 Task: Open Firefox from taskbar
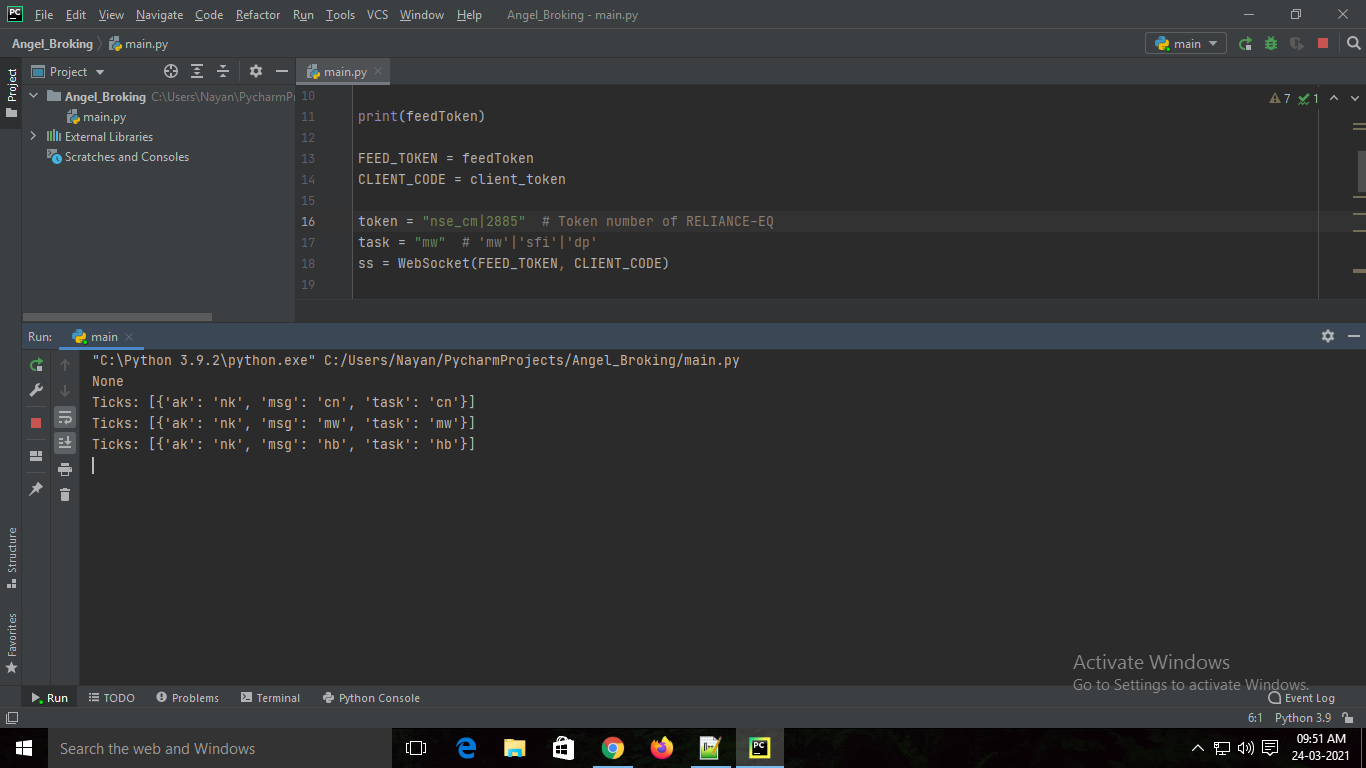(662, 748)
